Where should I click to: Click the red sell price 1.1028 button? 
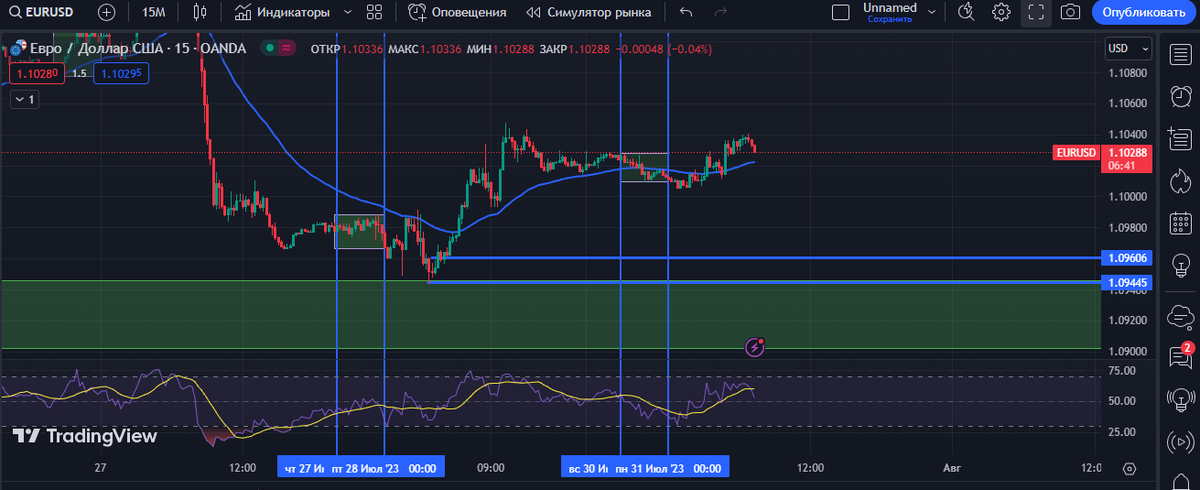[36, 73]
